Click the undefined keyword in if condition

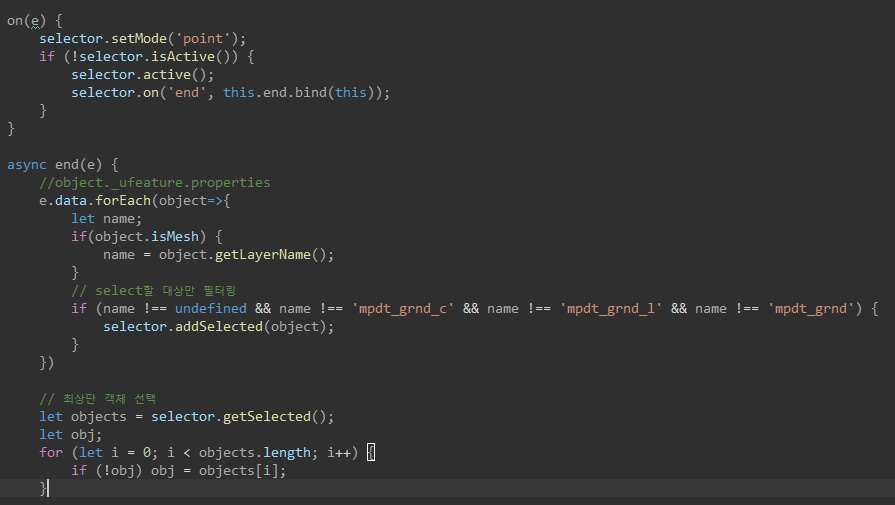pos(211,309)
